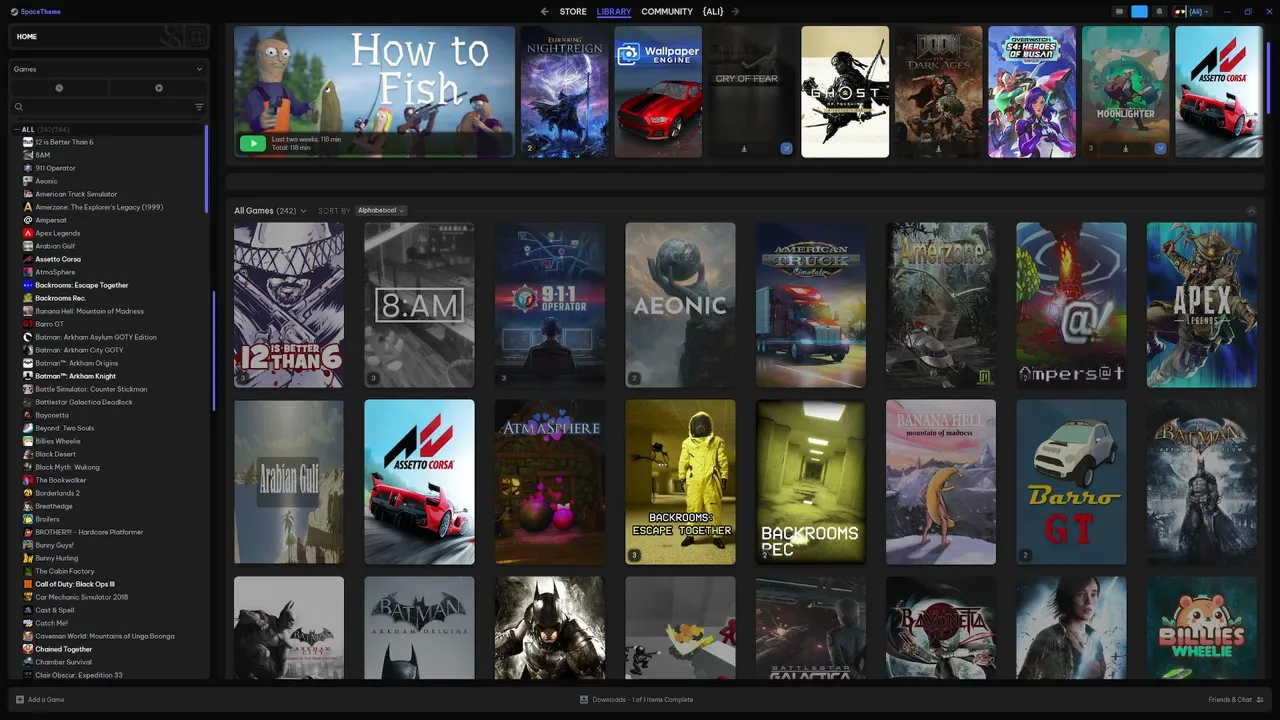Go forward with the arrow after {ALI}

tap(735, 12)
